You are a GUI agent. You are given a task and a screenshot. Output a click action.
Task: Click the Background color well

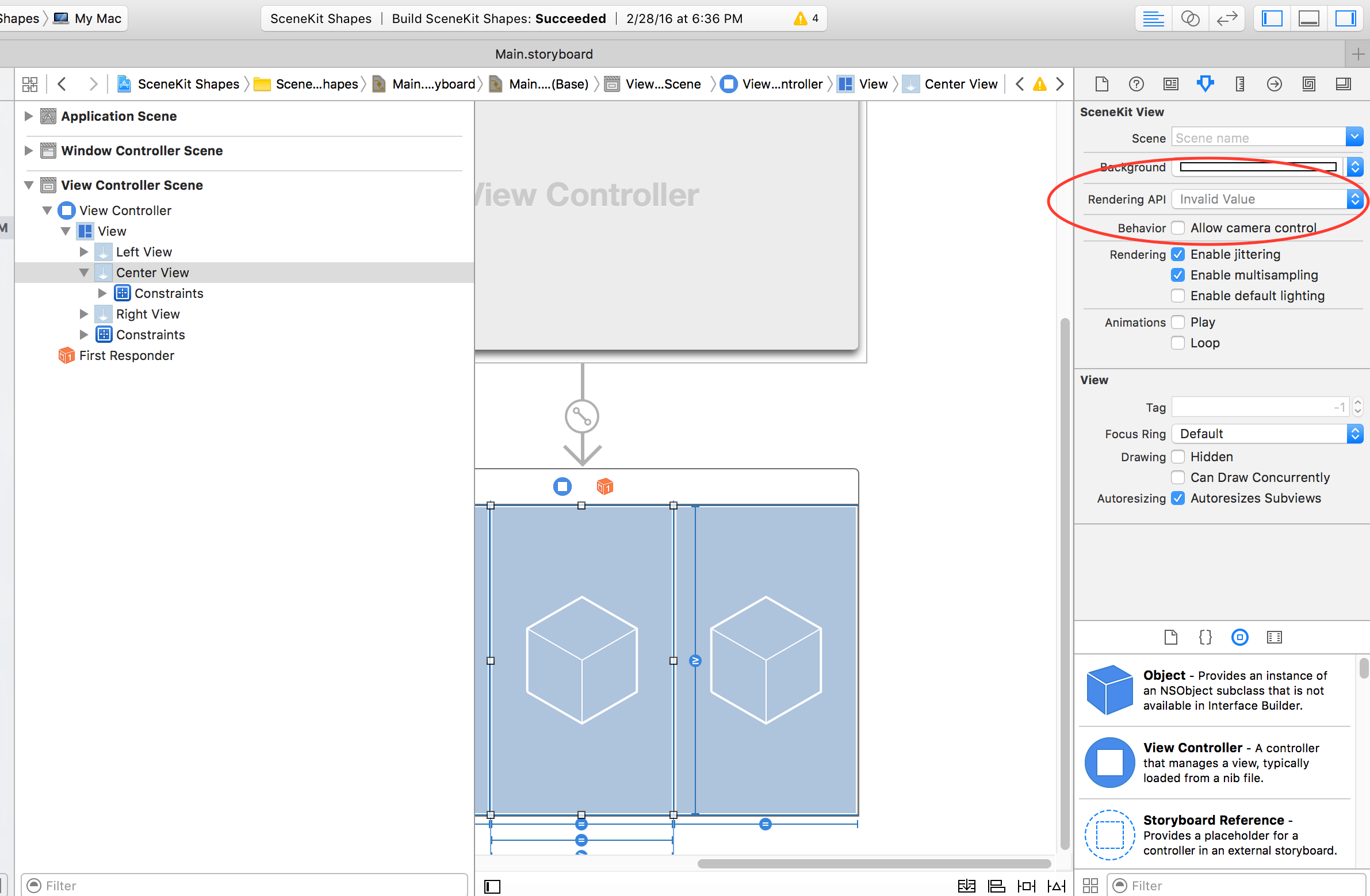[1258, 167]
